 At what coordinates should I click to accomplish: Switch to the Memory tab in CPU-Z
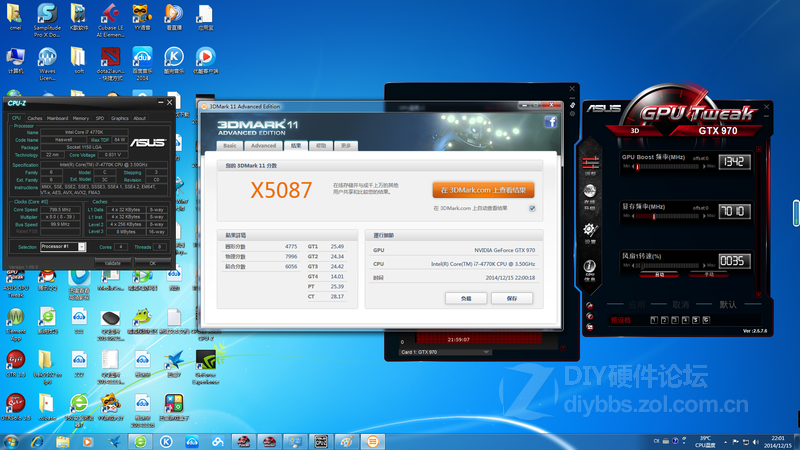point(81,118)
